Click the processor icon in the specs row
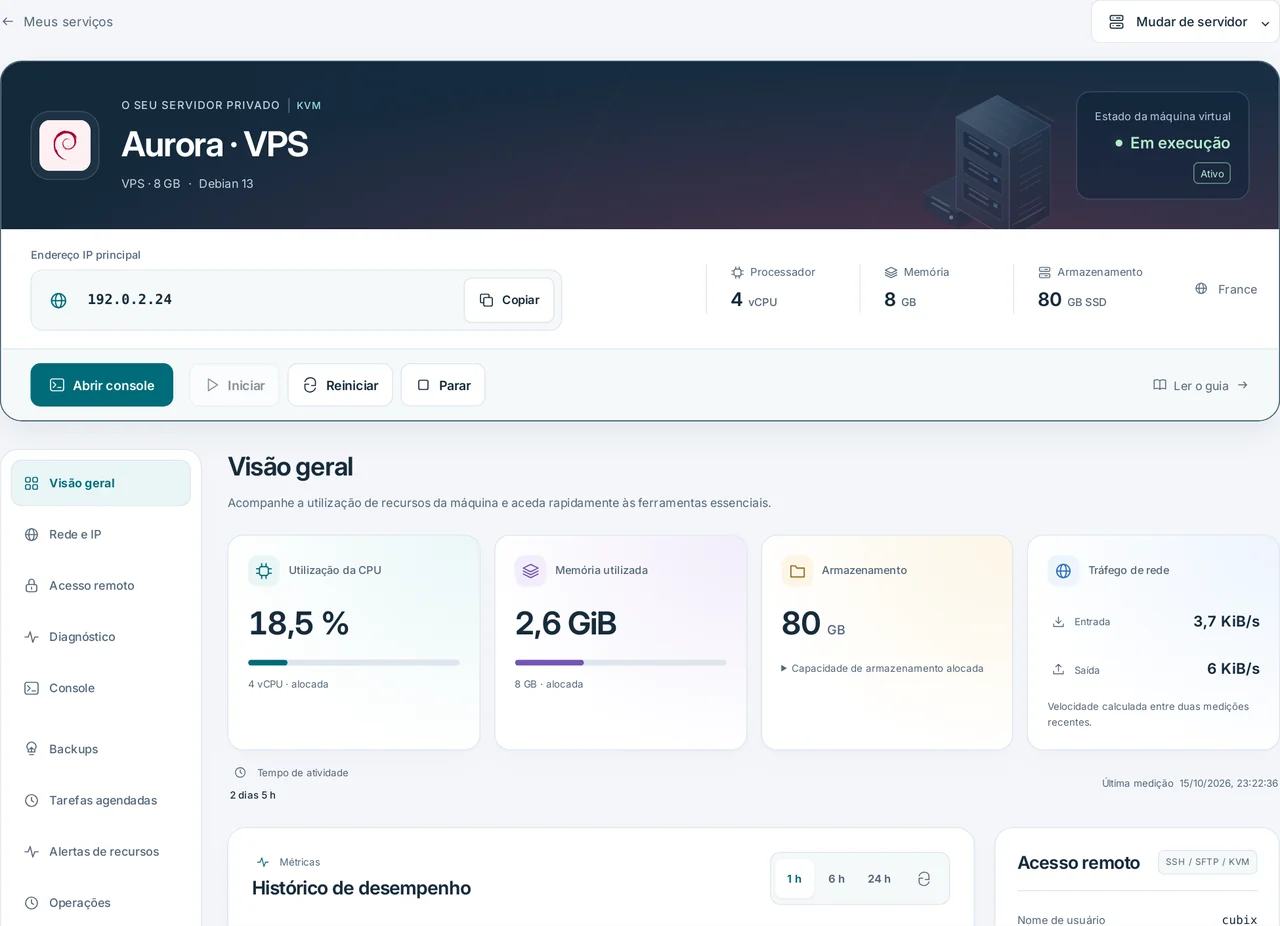1280x926 pixels. pyautogui.click(x=737, y=272)
